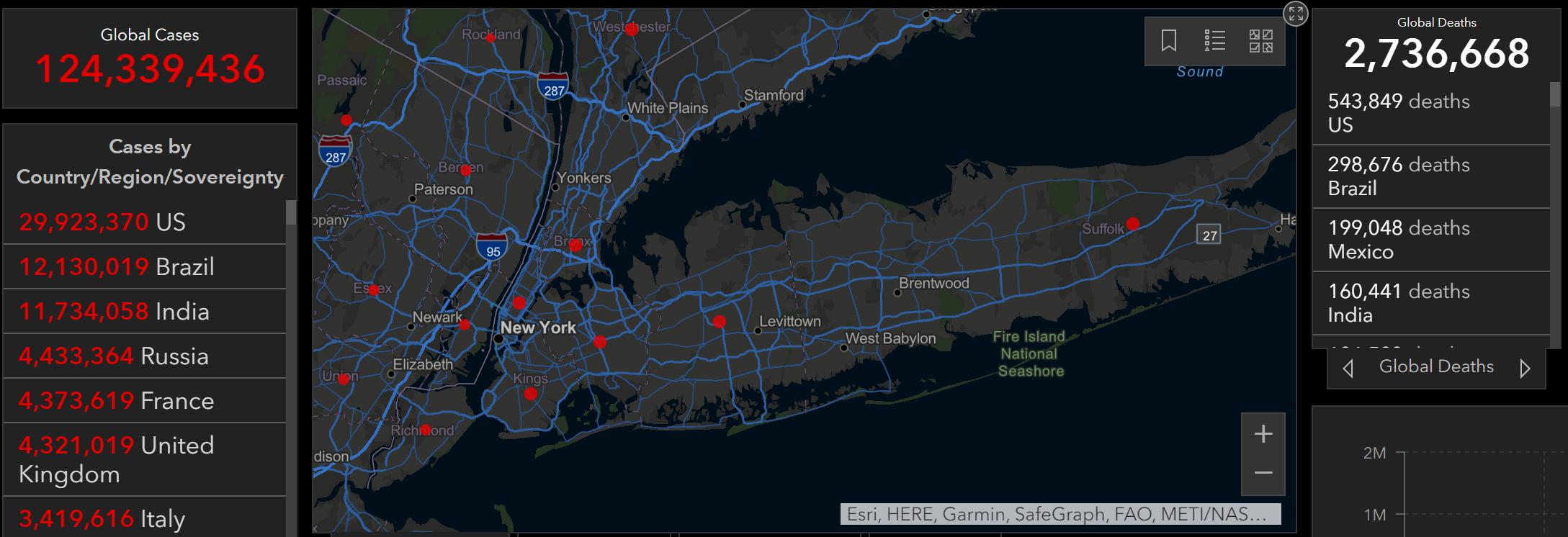Click the Bronx red case marker
Viewport: 1568px width, 537px height.
coord(575,245)
